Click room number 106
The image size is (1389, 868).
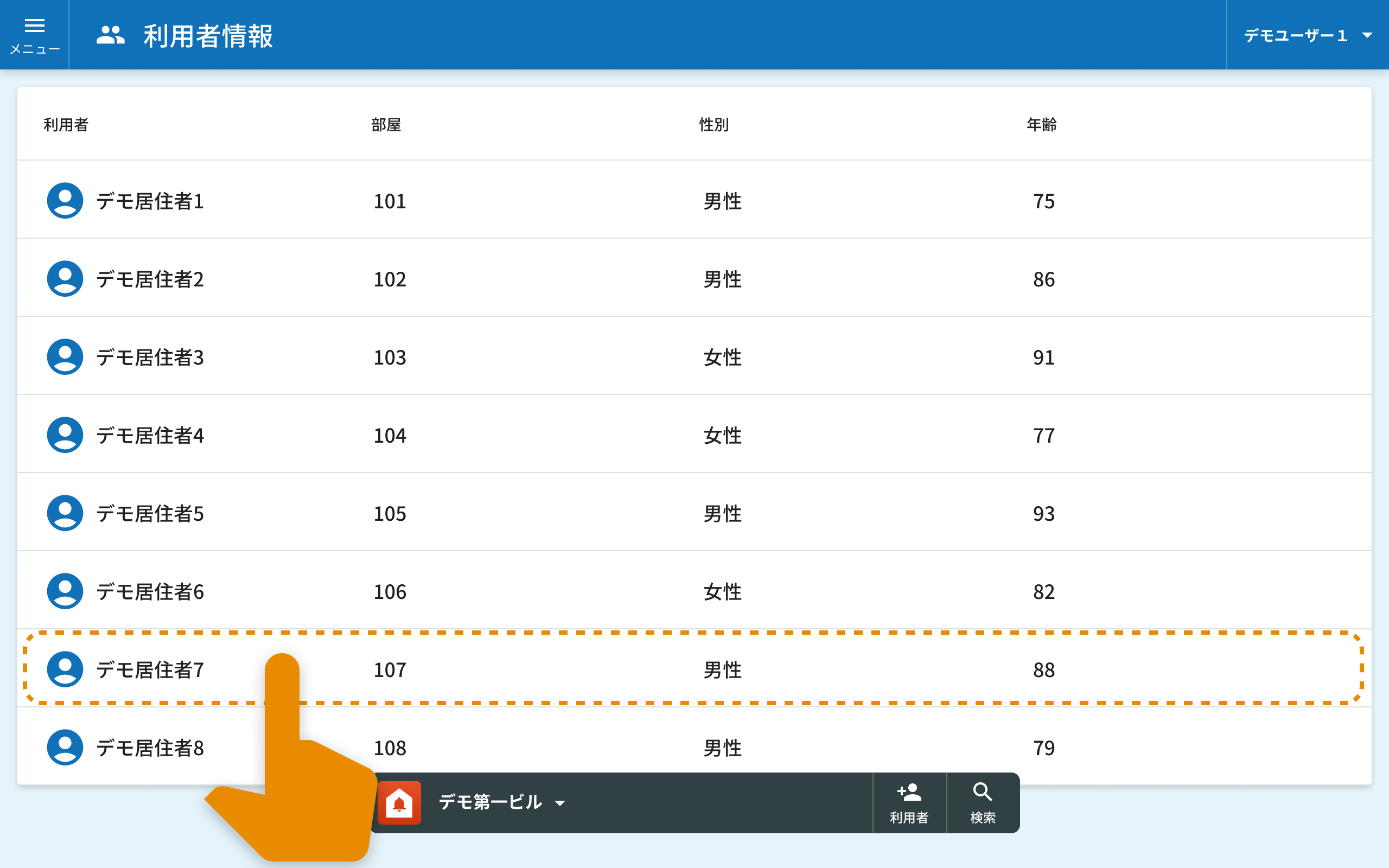pyautogui.click(x=390, y=592)
